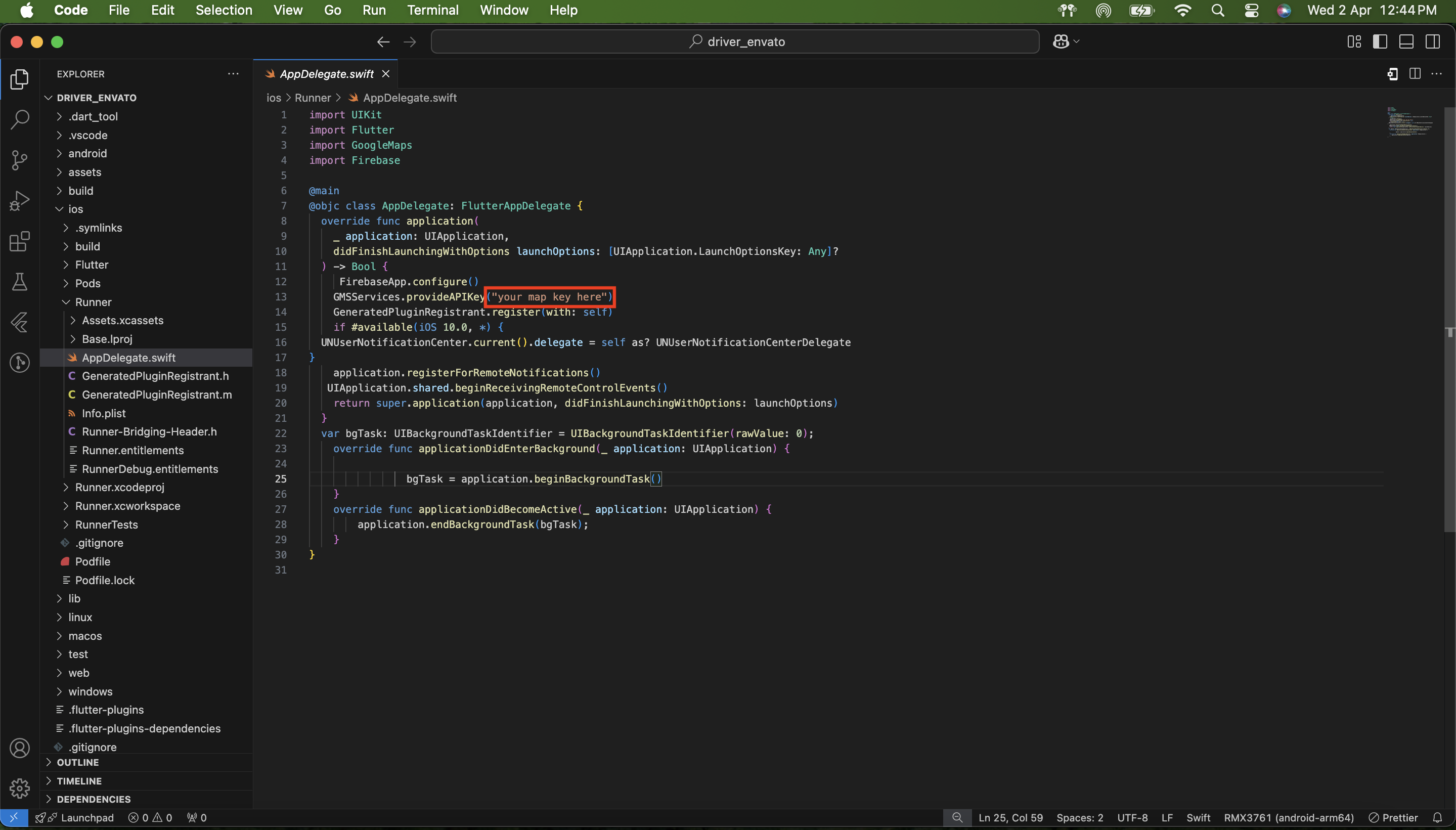This screenshot has width=1456, height=830.
Task: Close the AppDelegate.swift tab
Action: 386,74
